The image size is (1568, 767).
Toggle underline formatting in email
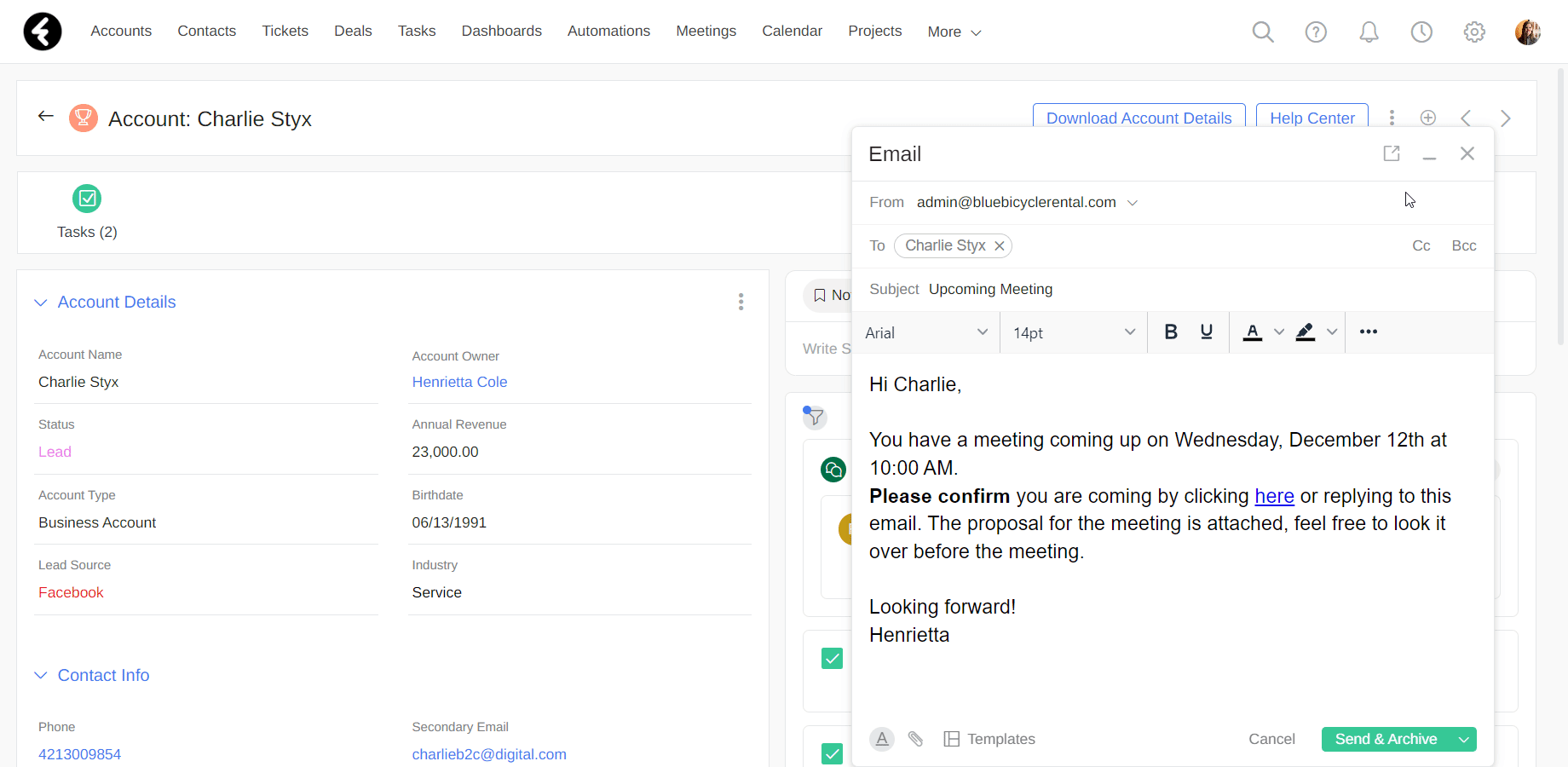(1207, 332)
